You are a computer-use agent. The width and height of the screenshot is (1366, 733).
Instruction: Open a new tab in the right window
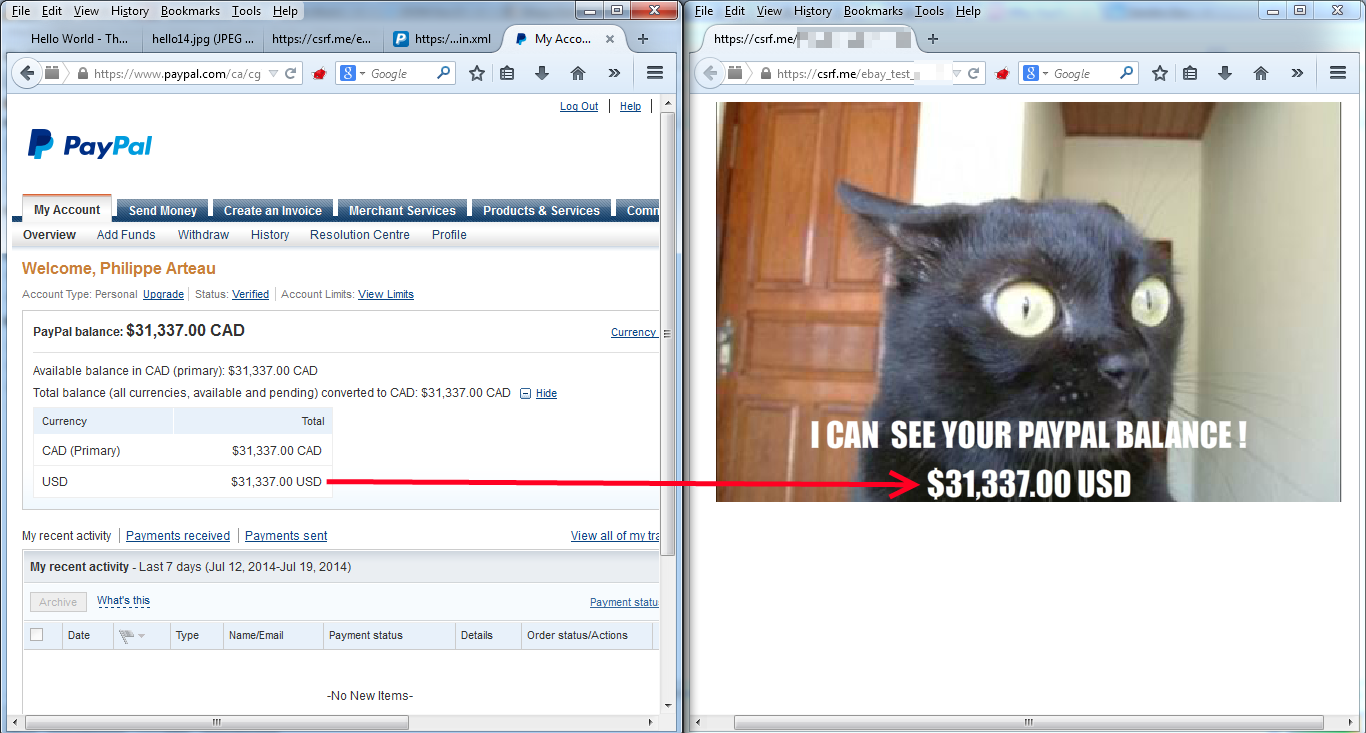point(933,39)
